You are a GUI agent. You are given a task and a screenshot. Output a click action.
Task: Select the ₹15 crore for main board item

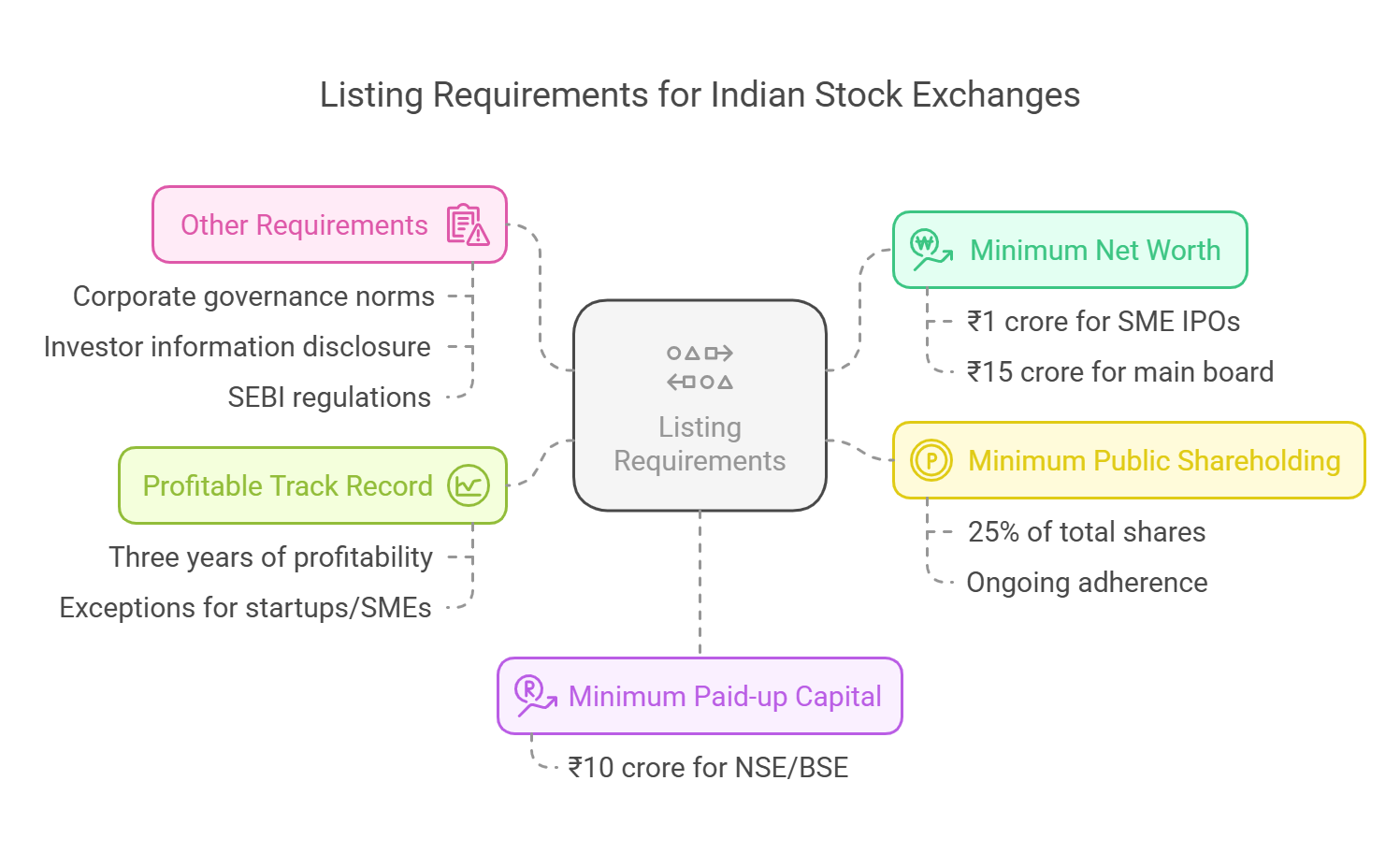click(x=1120, y=372)
